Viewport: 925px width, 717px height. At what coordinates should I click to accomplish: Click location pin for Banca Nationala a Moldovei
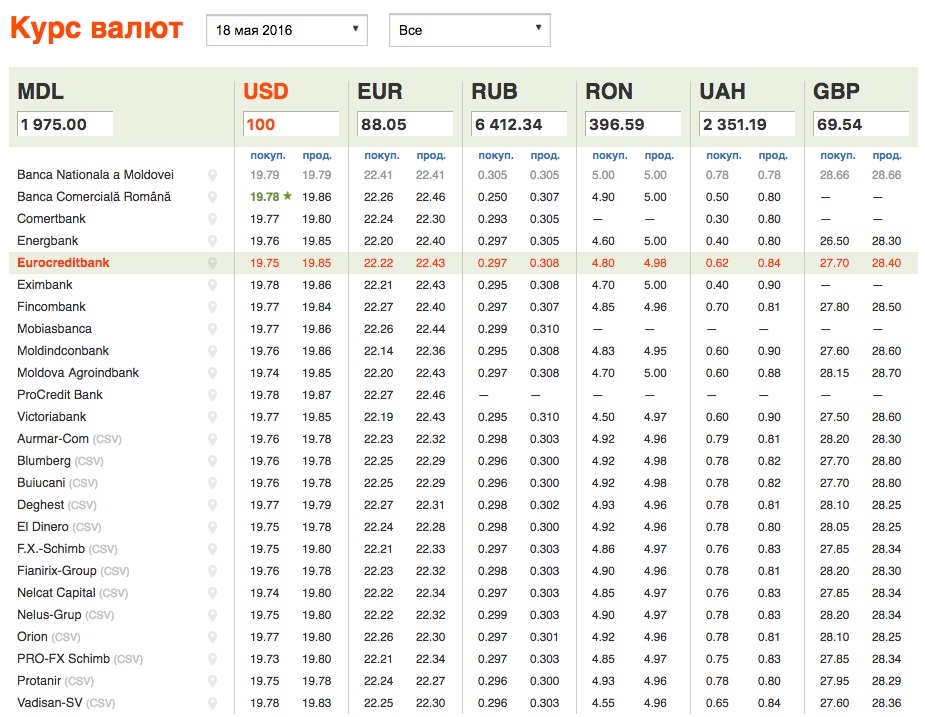[x=212, y=175]
